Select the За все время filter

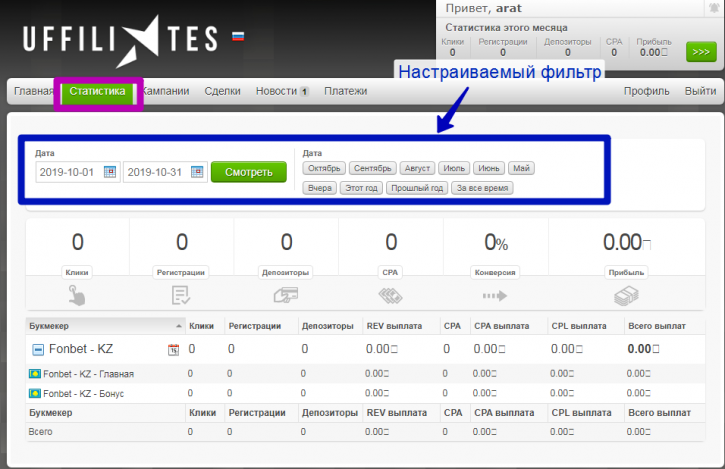click(x=482, y=188)
